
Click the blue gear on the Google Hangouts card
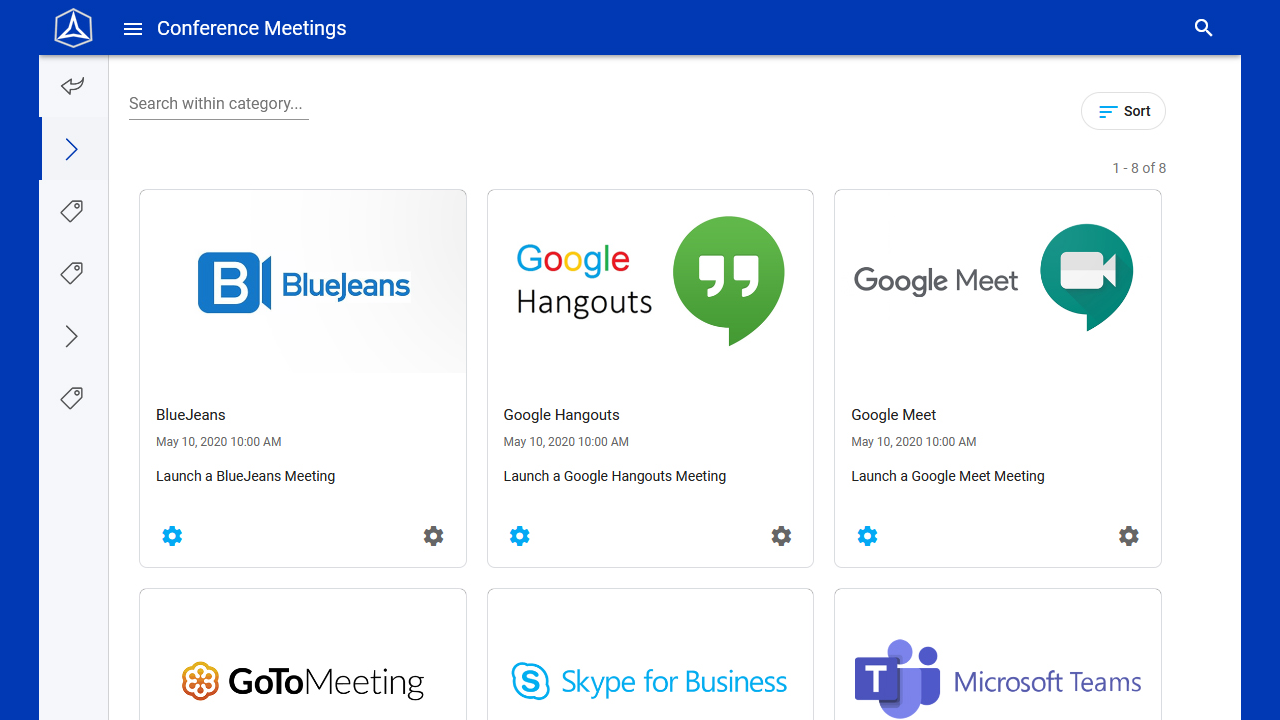pyautogui.click(x=520, y=536)
